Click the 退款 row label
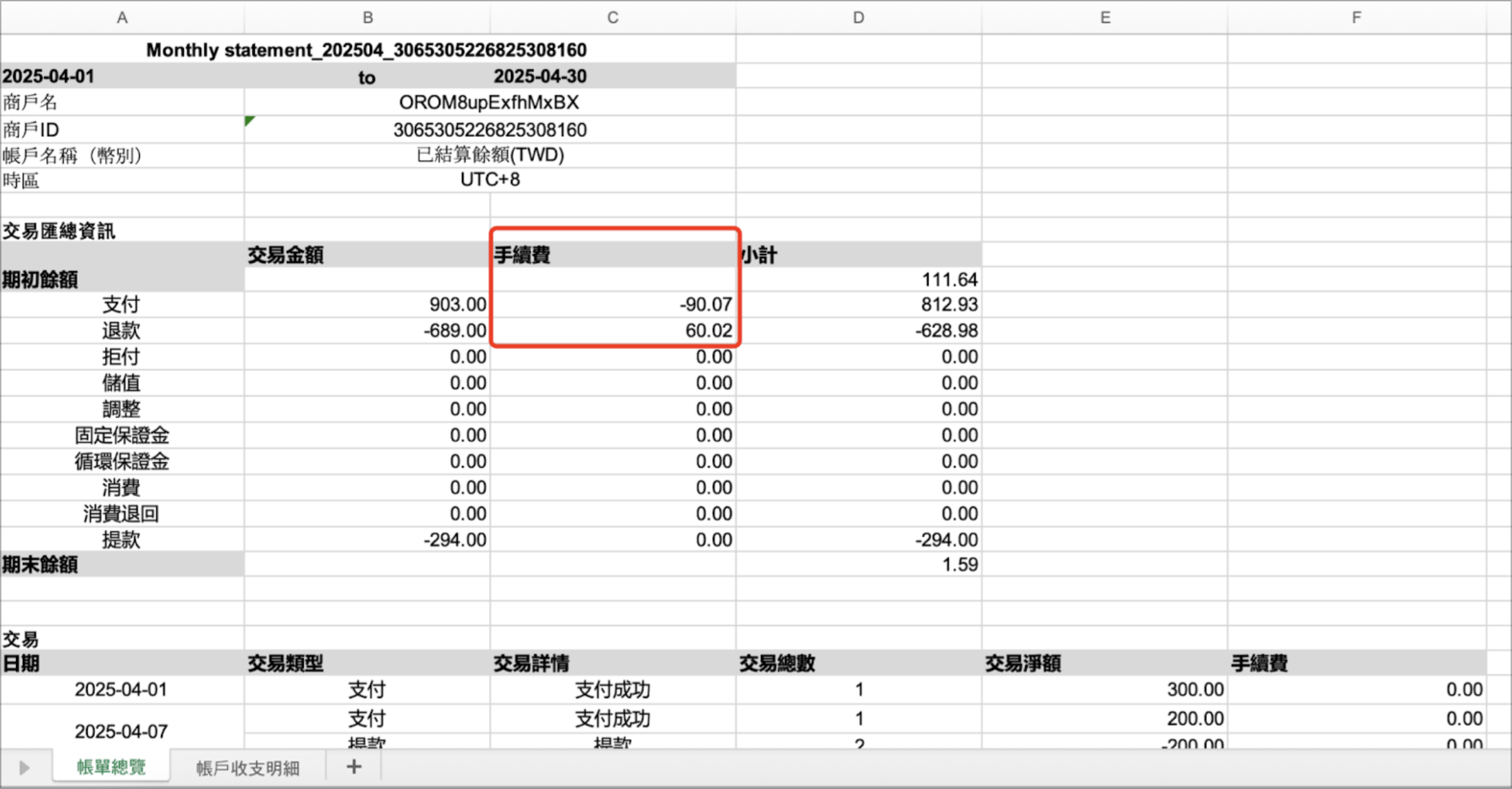This screenshot has height=789, width=1512. pyautogui.click(x=122, y=331)
